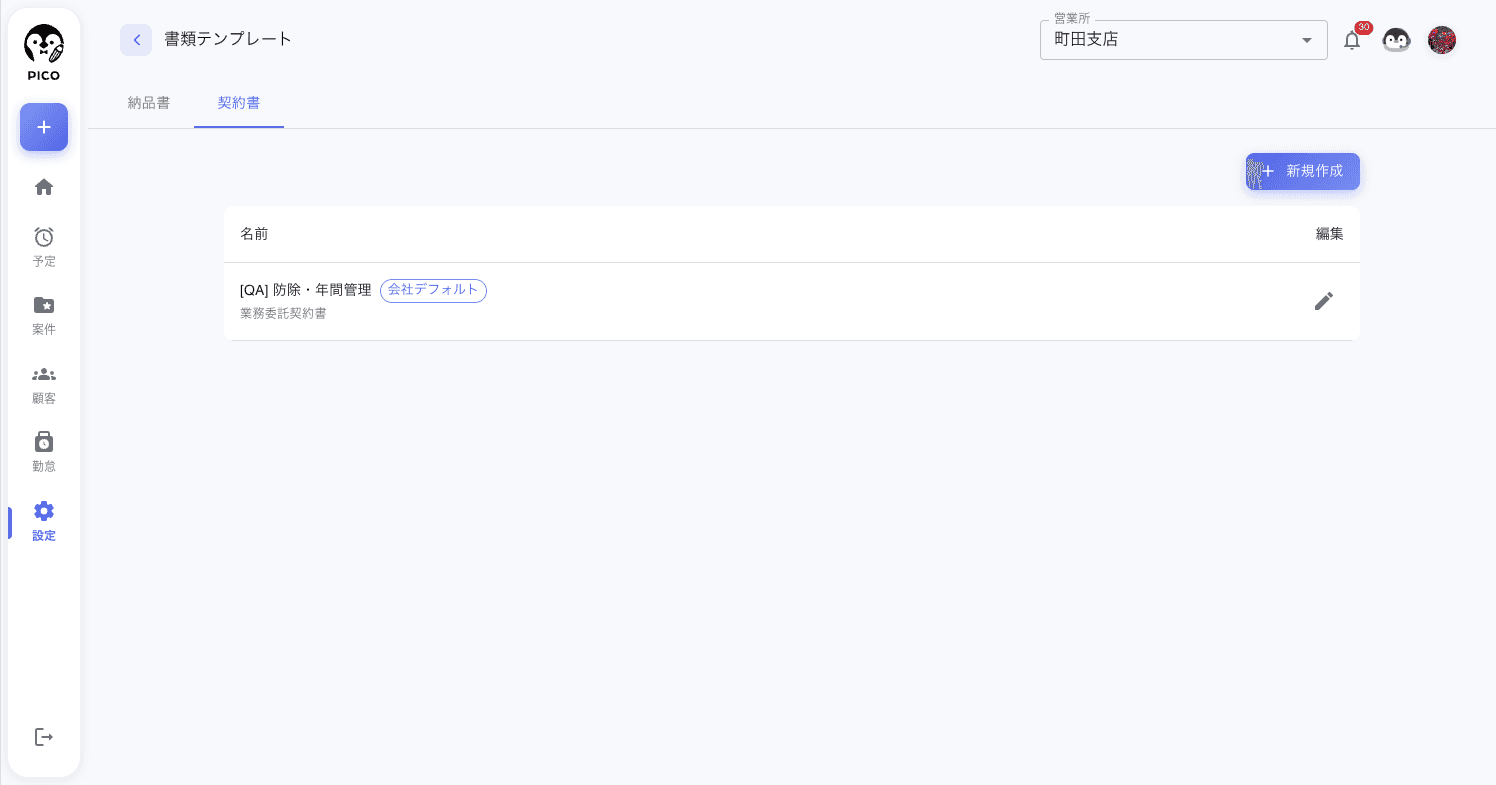The image size is (1496, 785).
Task: Switch to the 納品書 tab
Action: [x=149, y=103]
